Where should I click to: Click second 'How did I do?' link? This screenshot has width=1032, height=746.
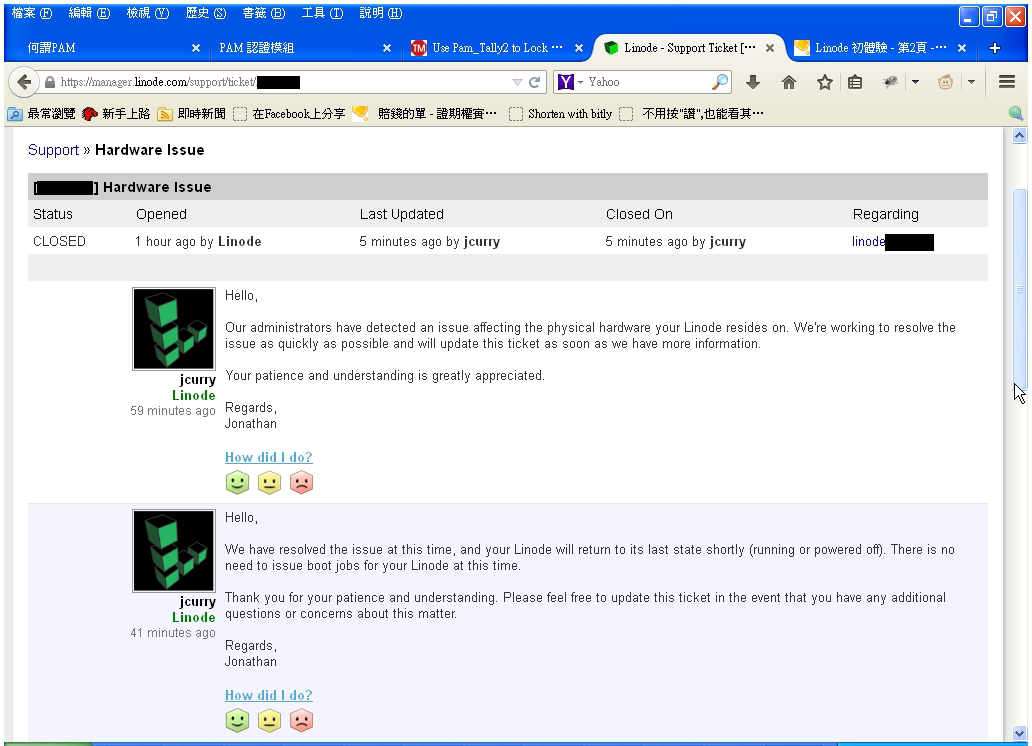click(269, 695)
